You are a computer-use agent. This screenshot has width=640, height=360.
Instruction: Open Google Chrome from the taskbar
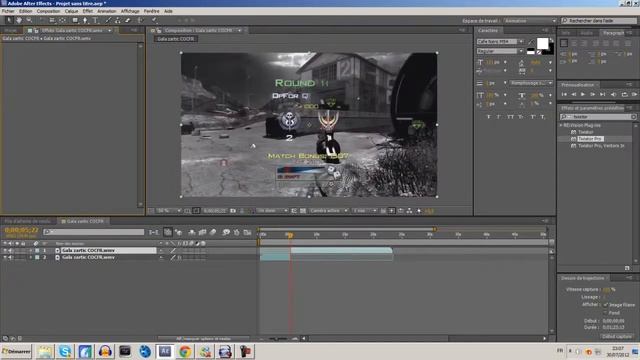coord(184,351)
